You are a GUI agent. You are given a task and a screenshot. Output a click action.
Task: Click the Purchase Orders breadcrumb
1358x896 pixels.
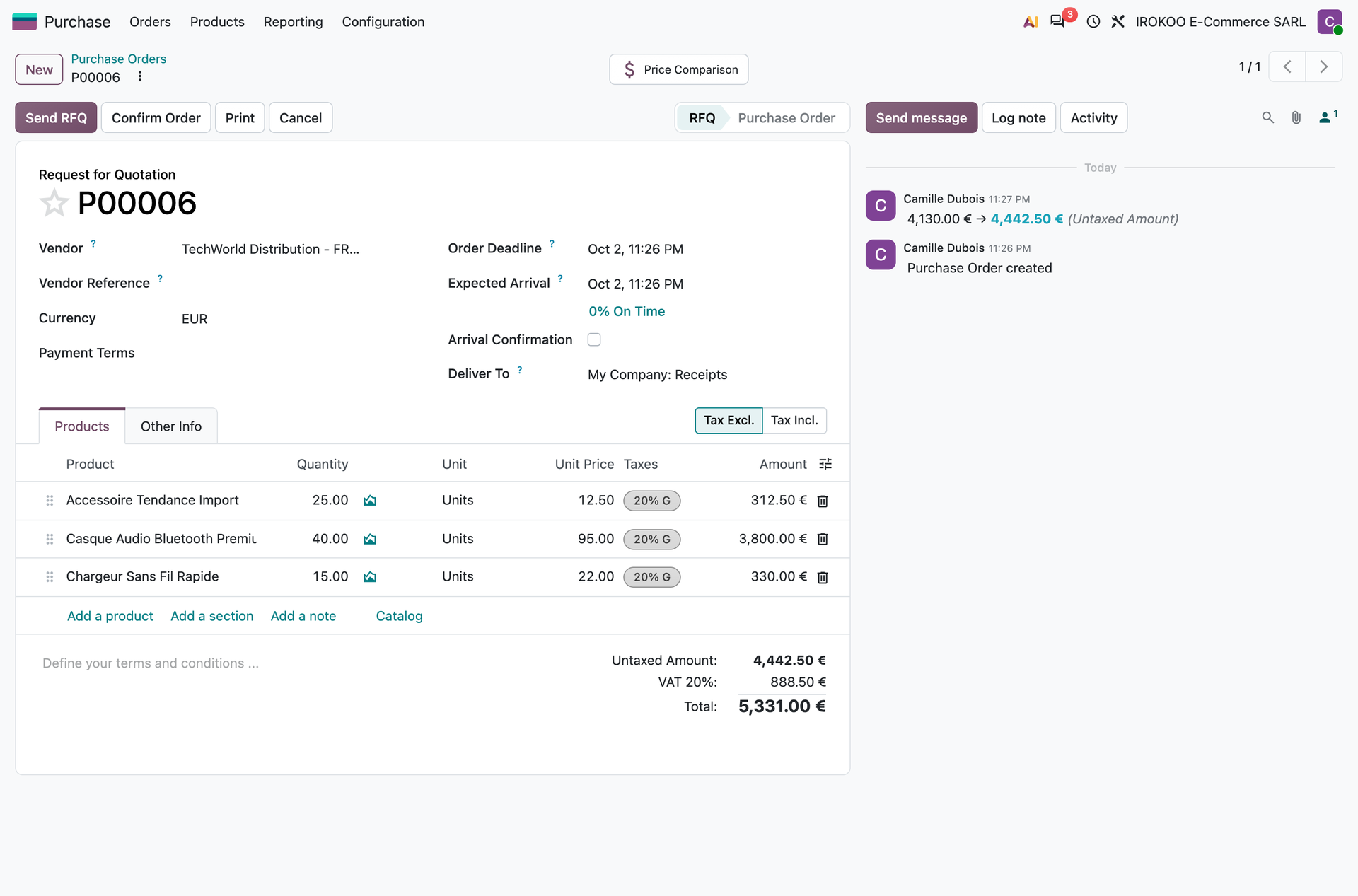click(x=119, y=59)
